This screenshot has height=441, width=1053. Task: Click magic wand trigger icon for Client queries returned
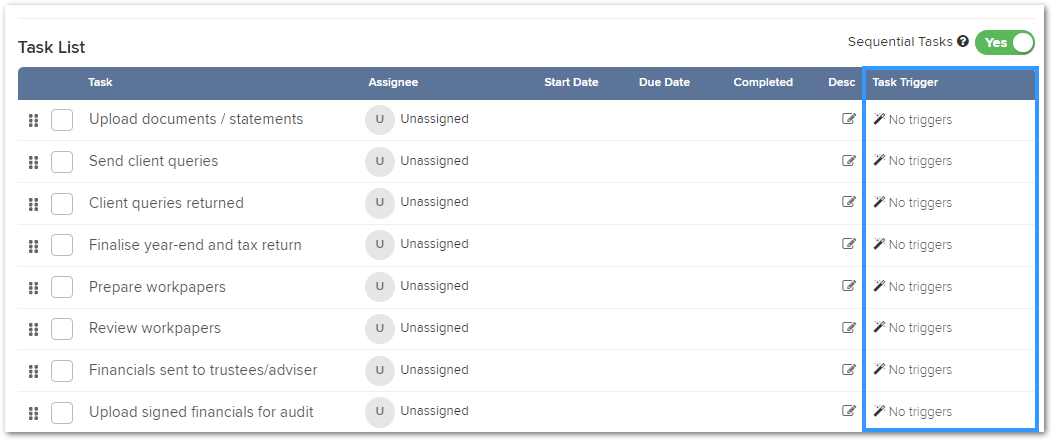(879, 201)
